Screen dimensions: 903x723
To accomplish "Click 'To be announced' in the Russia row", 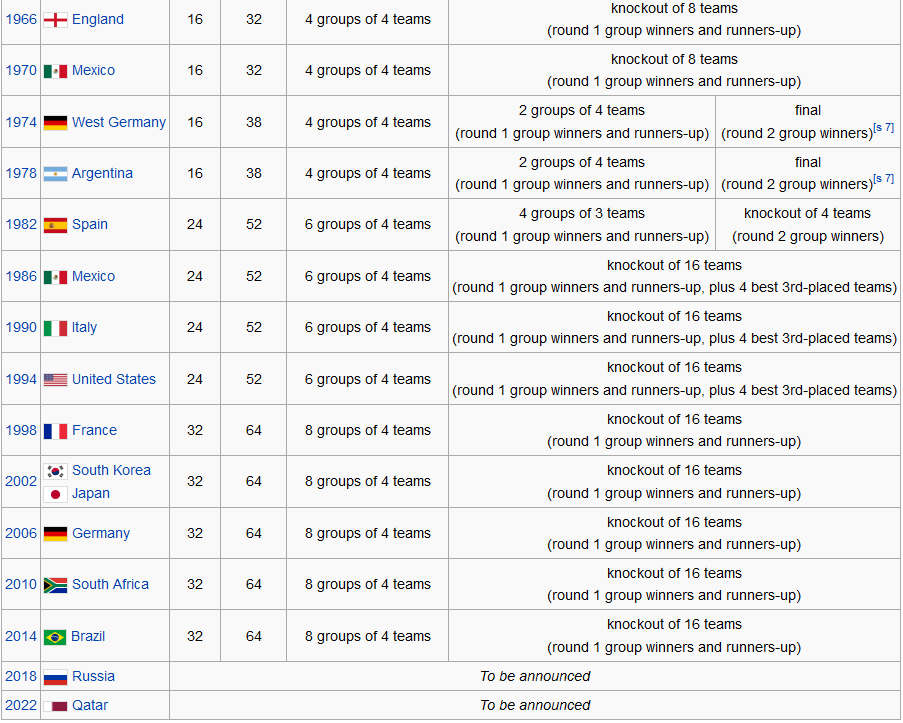I will click(x=535, y=676).
